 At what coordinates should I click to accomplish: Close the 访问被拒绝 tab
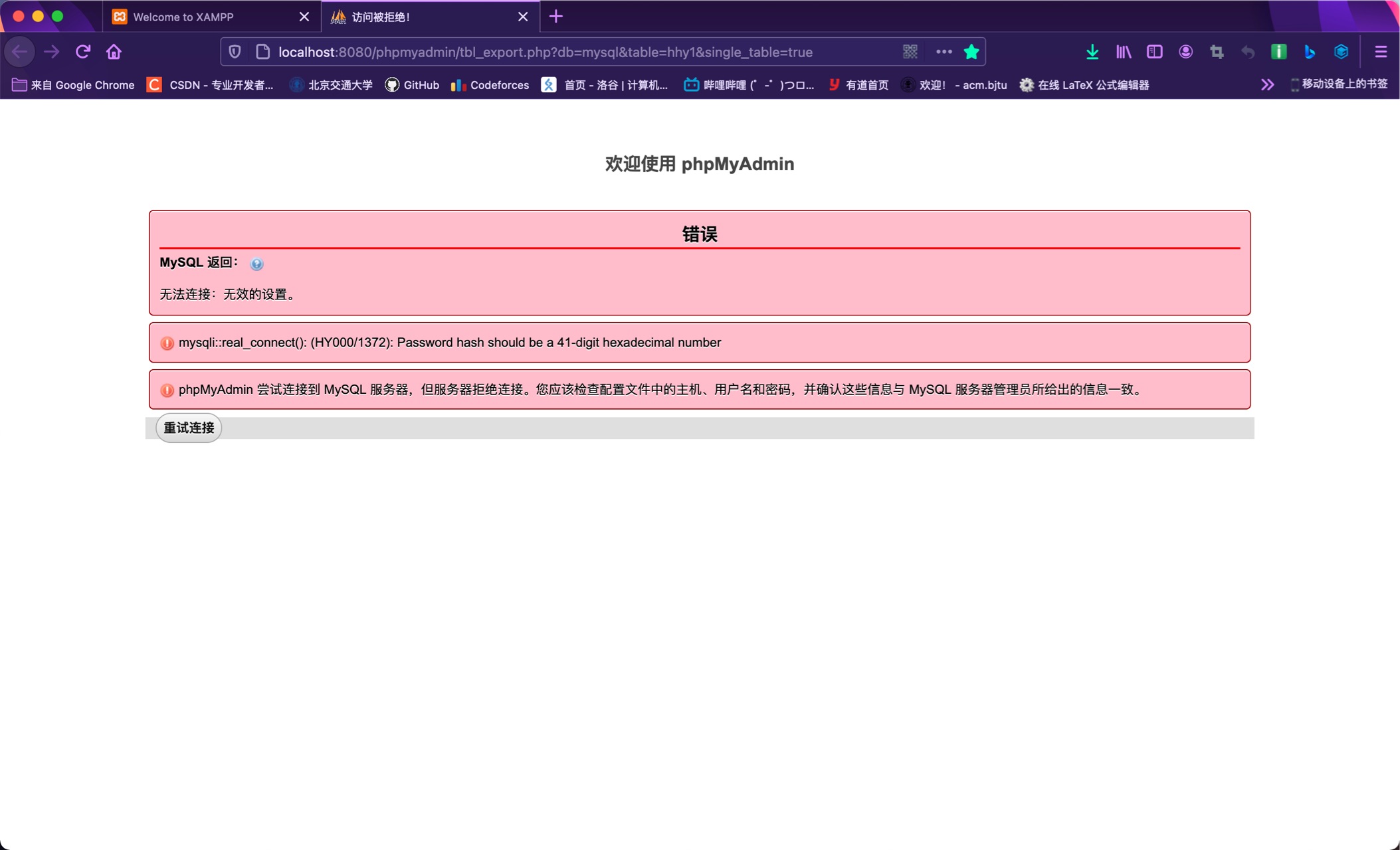point(523,17)
